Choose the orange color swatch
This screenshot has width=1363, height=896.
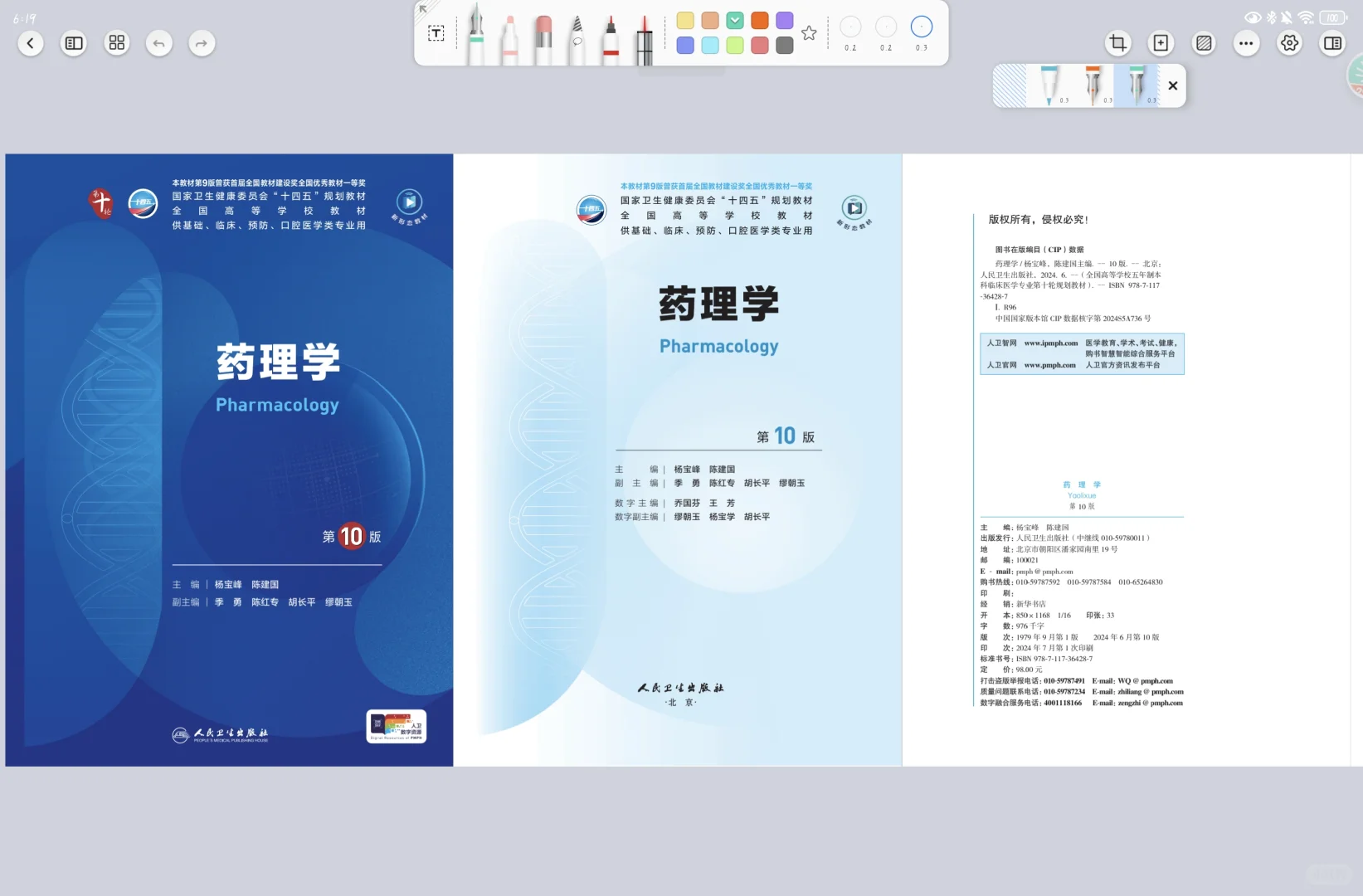tap(760, 21)
